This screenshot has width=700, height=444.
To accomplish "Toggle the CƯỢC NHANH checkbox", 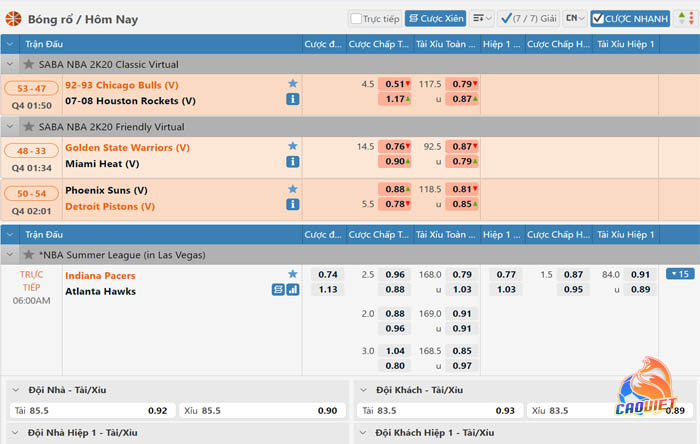I will click(598, 19).
